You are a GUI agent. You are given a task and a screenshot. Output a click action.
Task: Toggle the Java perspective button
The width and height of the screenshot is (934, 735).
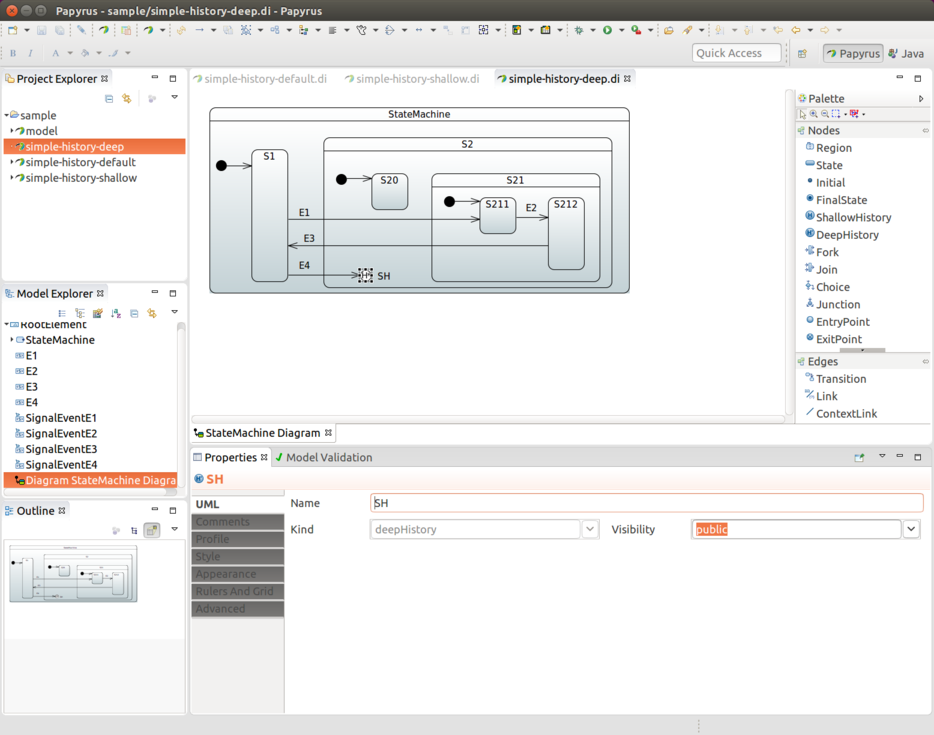(x=906, y=54)
